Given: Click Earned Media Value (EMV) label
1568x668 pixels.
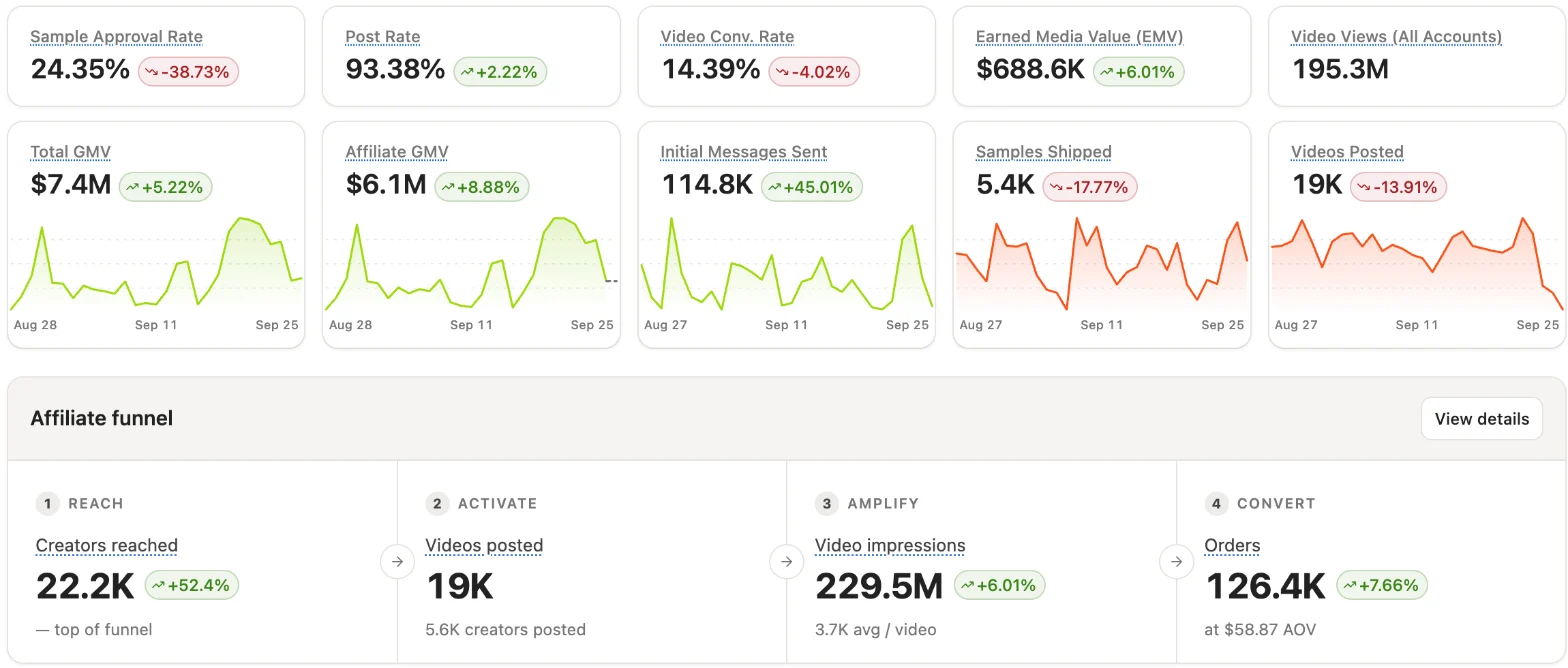Looking at the screenshot, I should click(x=1079, y=37).
